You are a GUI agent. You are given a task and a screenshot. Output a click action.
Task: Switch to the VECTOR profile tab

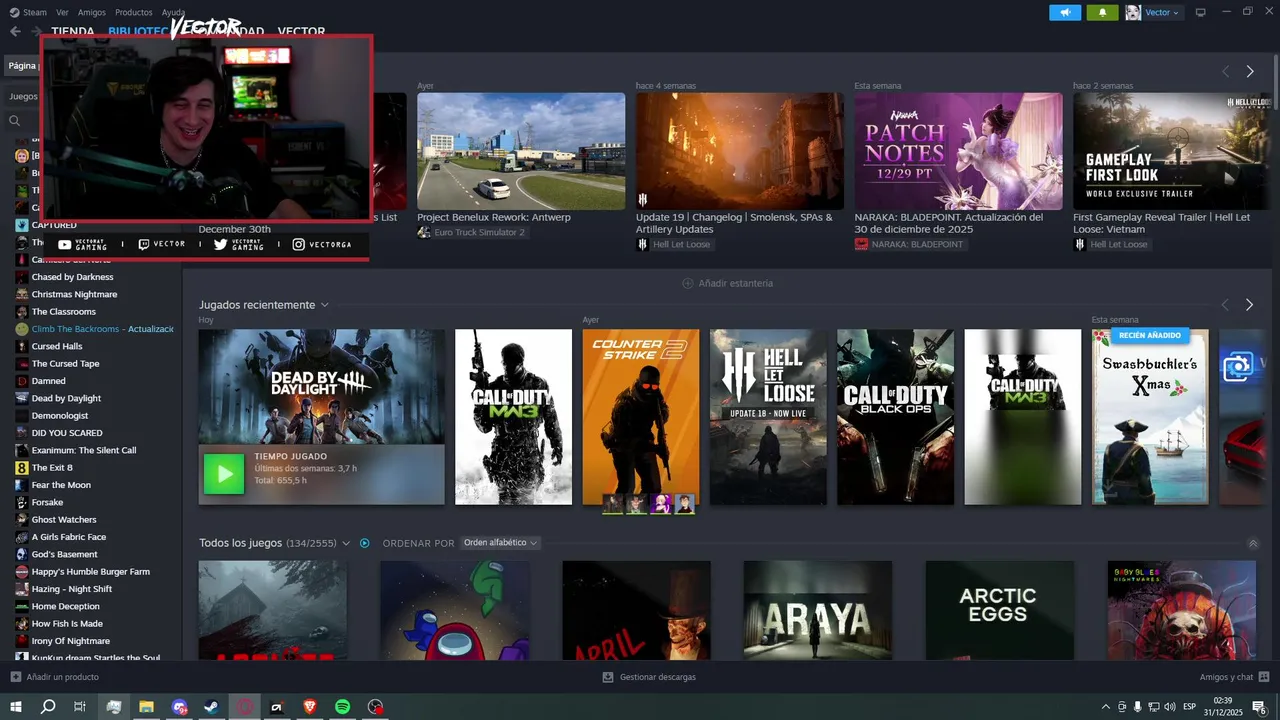(301, 31)
